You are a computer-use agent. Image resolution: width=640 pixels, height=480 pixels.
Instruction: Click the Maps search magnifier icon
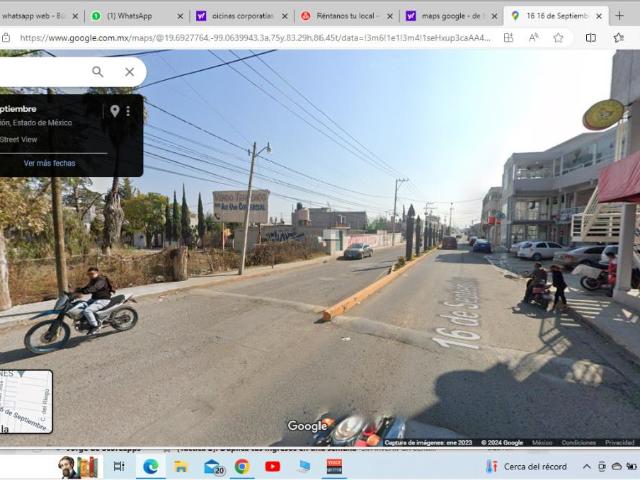click(x=98, y=72)
